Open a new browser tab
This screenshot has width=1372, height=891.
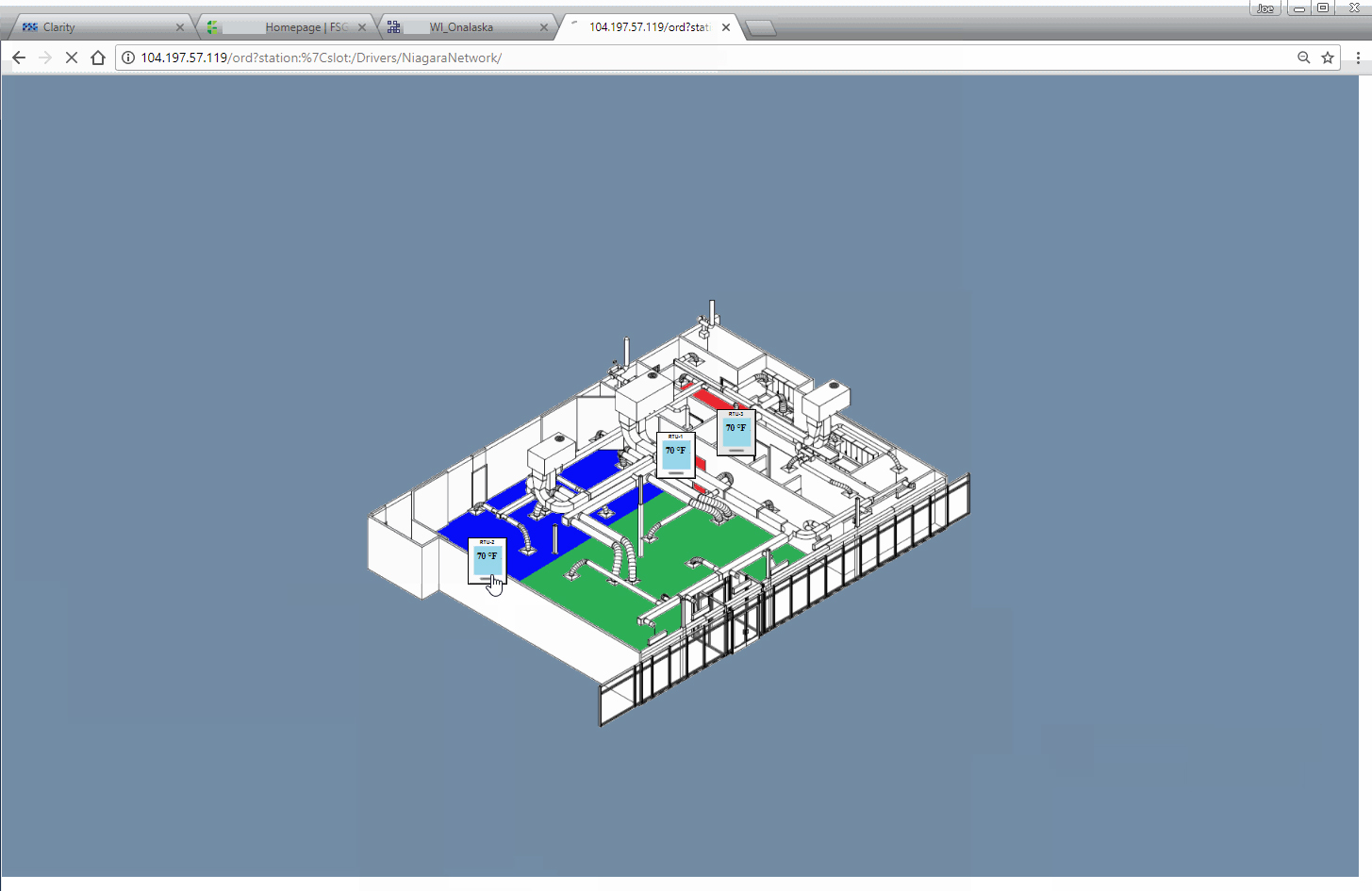pyautogui.click(x=761, y=28)
